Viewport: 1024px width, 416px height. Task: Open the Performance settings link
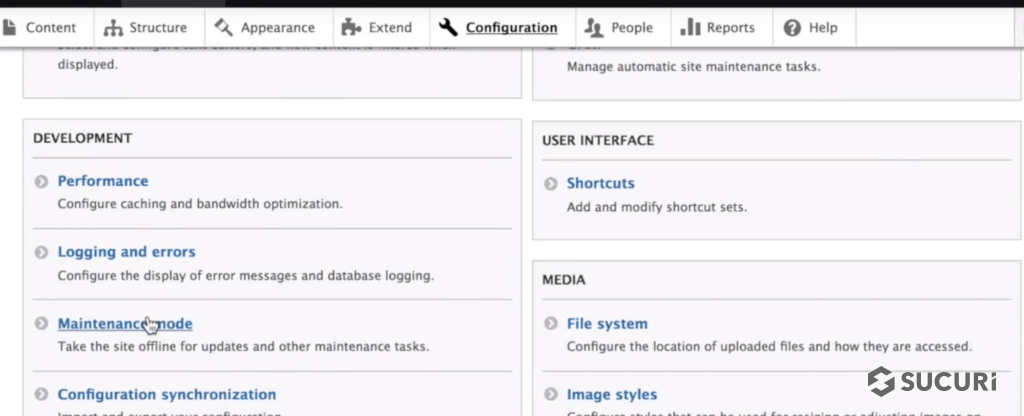102,181
